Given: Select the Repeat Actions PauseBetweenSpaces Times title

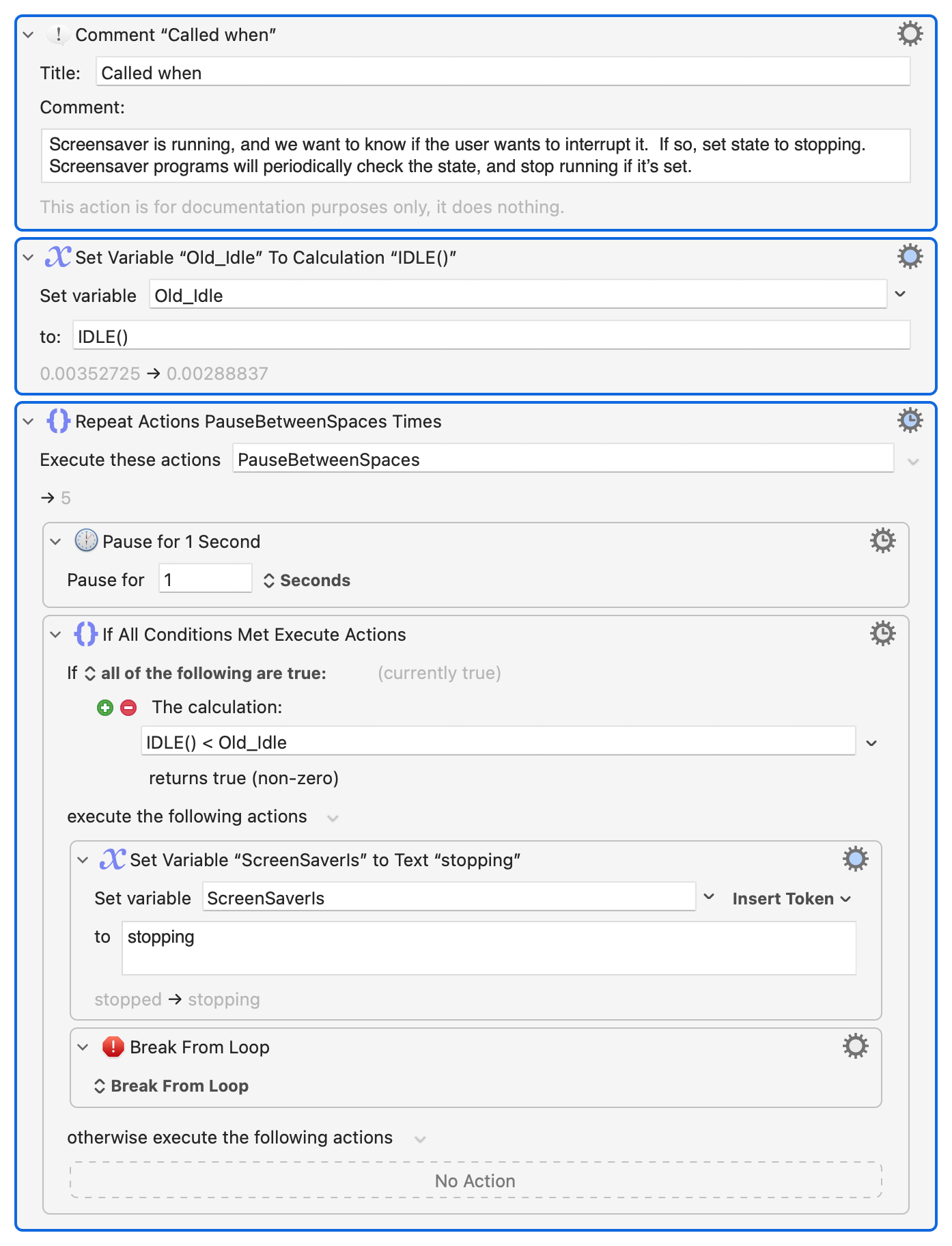Looking at the screenshot, I should [258, 421].
